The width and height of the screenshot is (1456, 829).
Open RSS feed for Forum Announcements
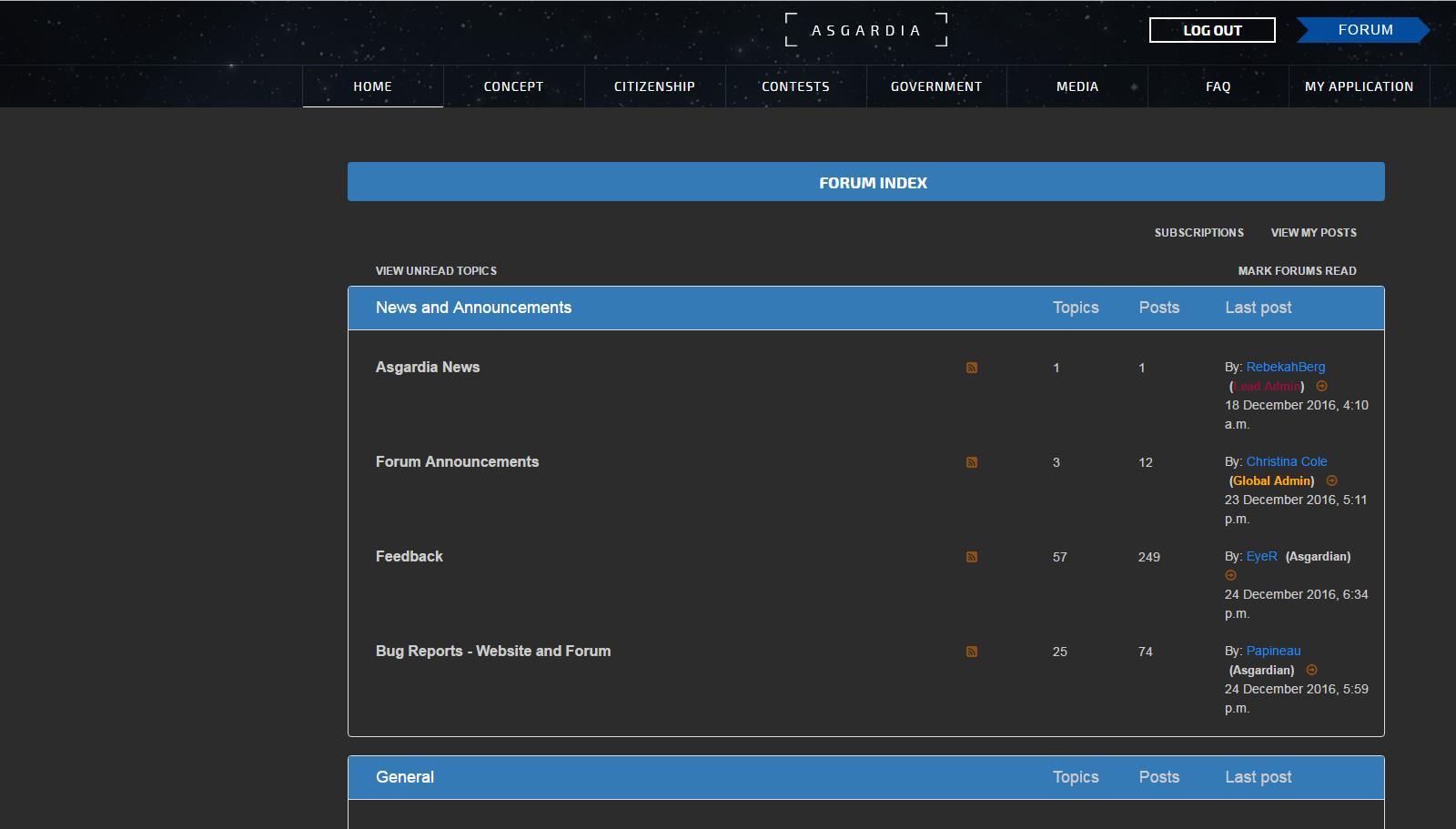point(972,462)
